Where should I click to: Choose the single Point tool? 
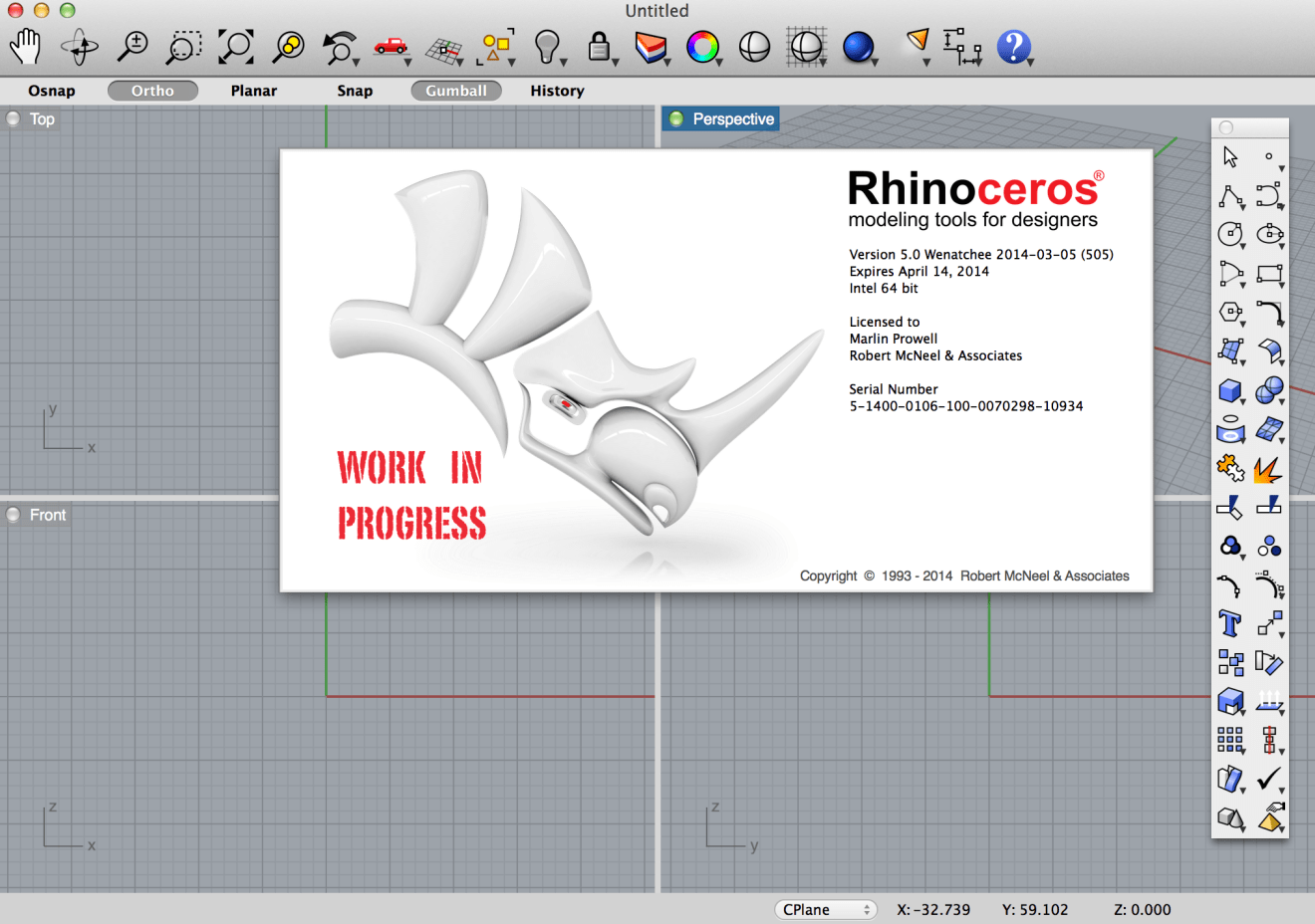(1269, 157)
